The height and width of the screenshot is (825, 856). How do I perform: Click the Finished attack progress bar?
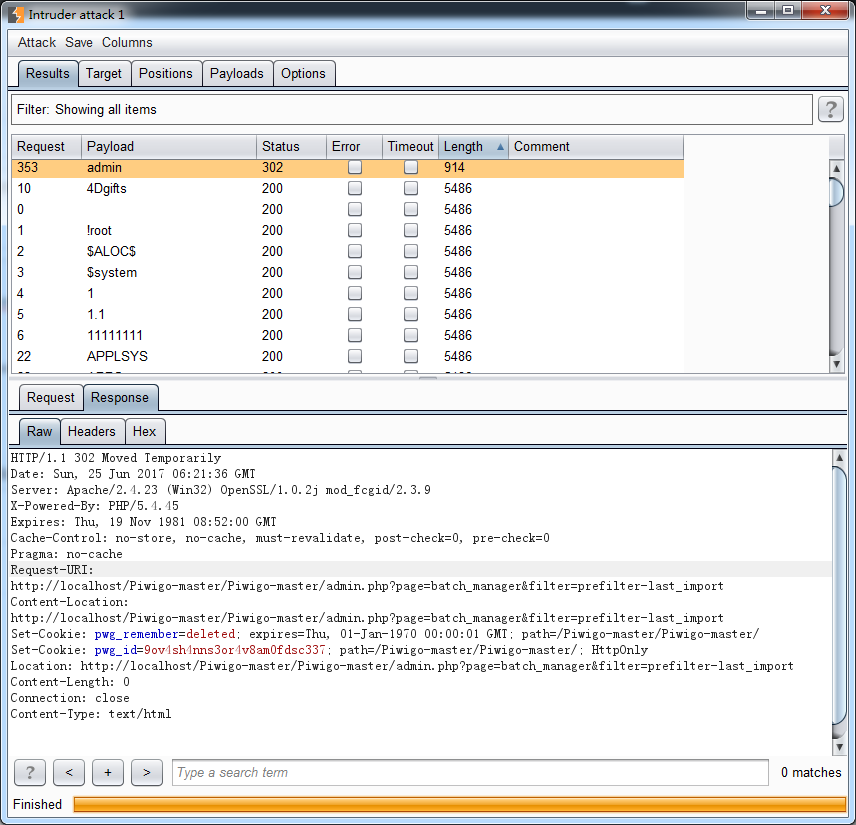tap(459, 804)
